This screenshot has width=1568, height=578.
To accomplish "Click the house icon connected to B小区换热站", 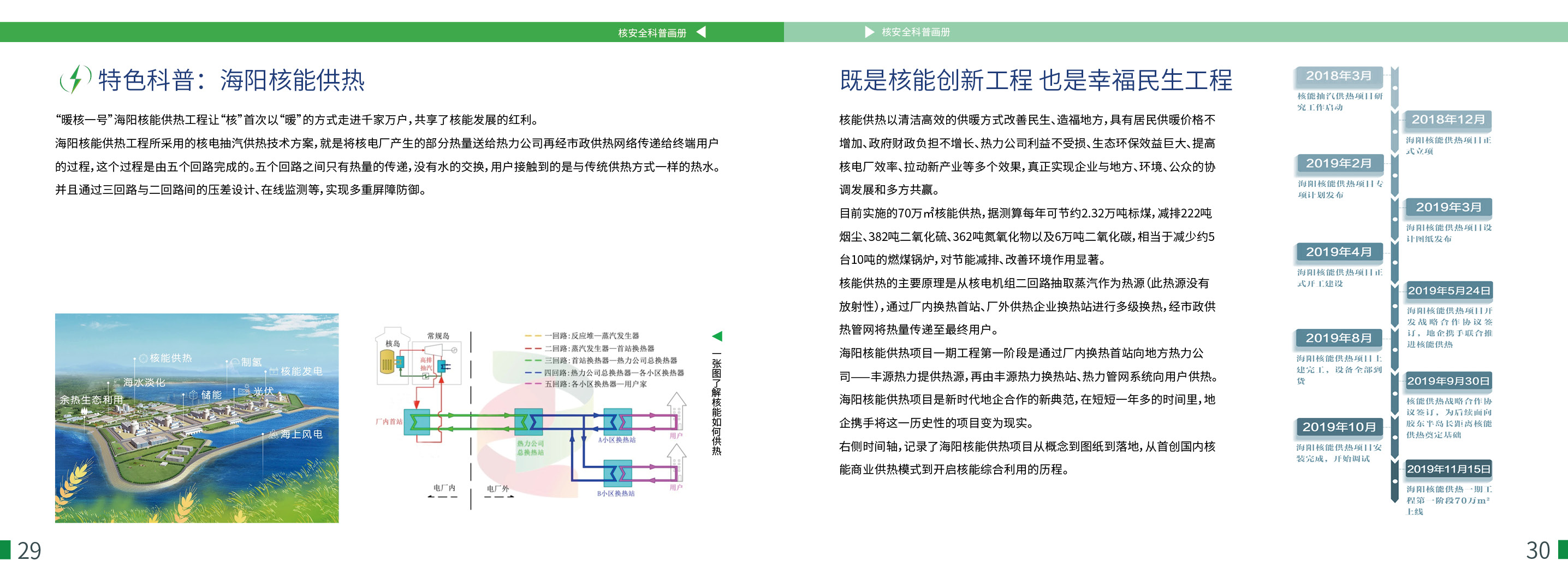I will pos(676,463).
